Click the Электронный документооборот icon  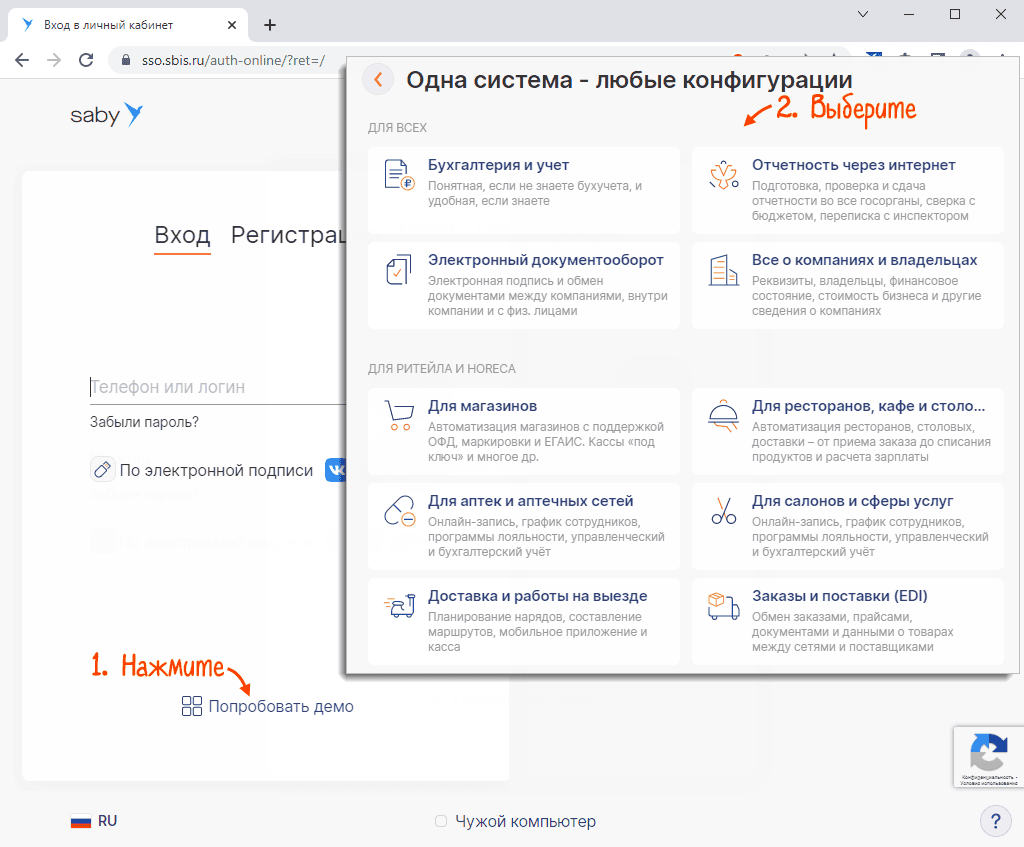[x=399, y=270]
